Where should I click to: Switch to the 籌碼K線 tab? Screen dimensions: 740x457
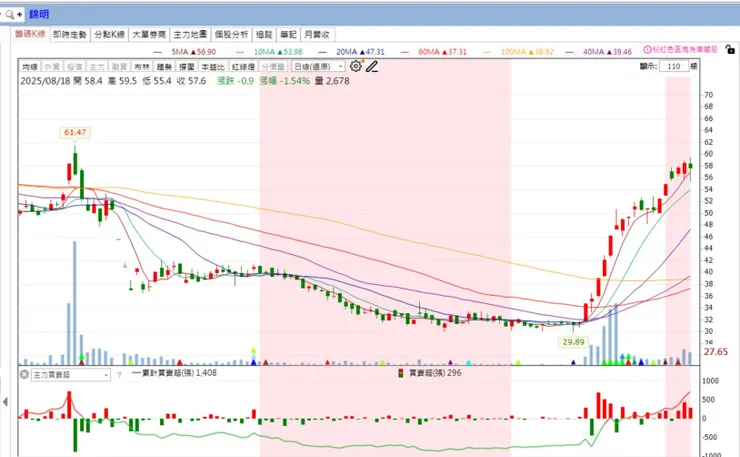(x=30, y=34)
